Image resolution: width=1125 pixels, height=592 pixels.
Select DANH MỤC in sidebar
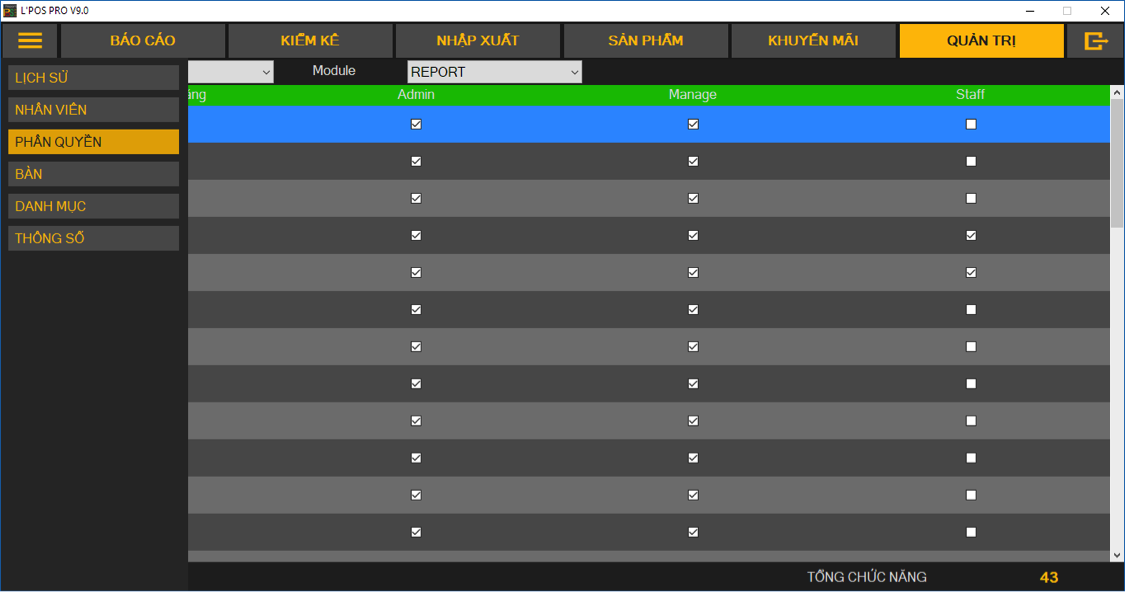tap(93, 206)
